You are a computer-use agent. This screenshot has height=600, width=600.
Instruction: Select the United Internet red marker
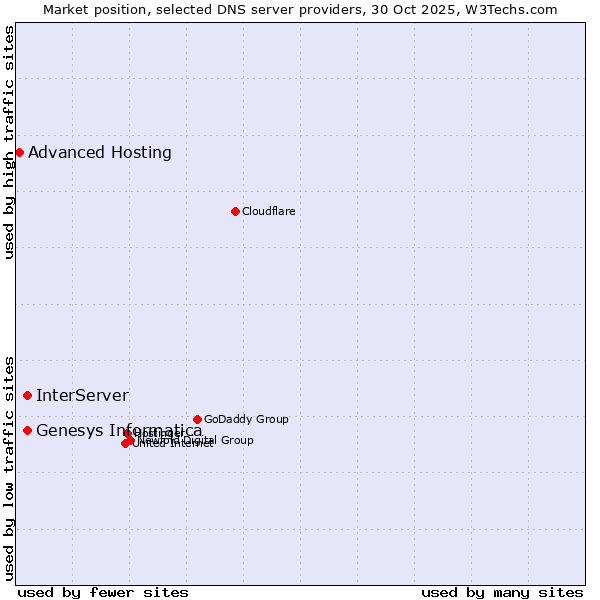tap(125, 443)
